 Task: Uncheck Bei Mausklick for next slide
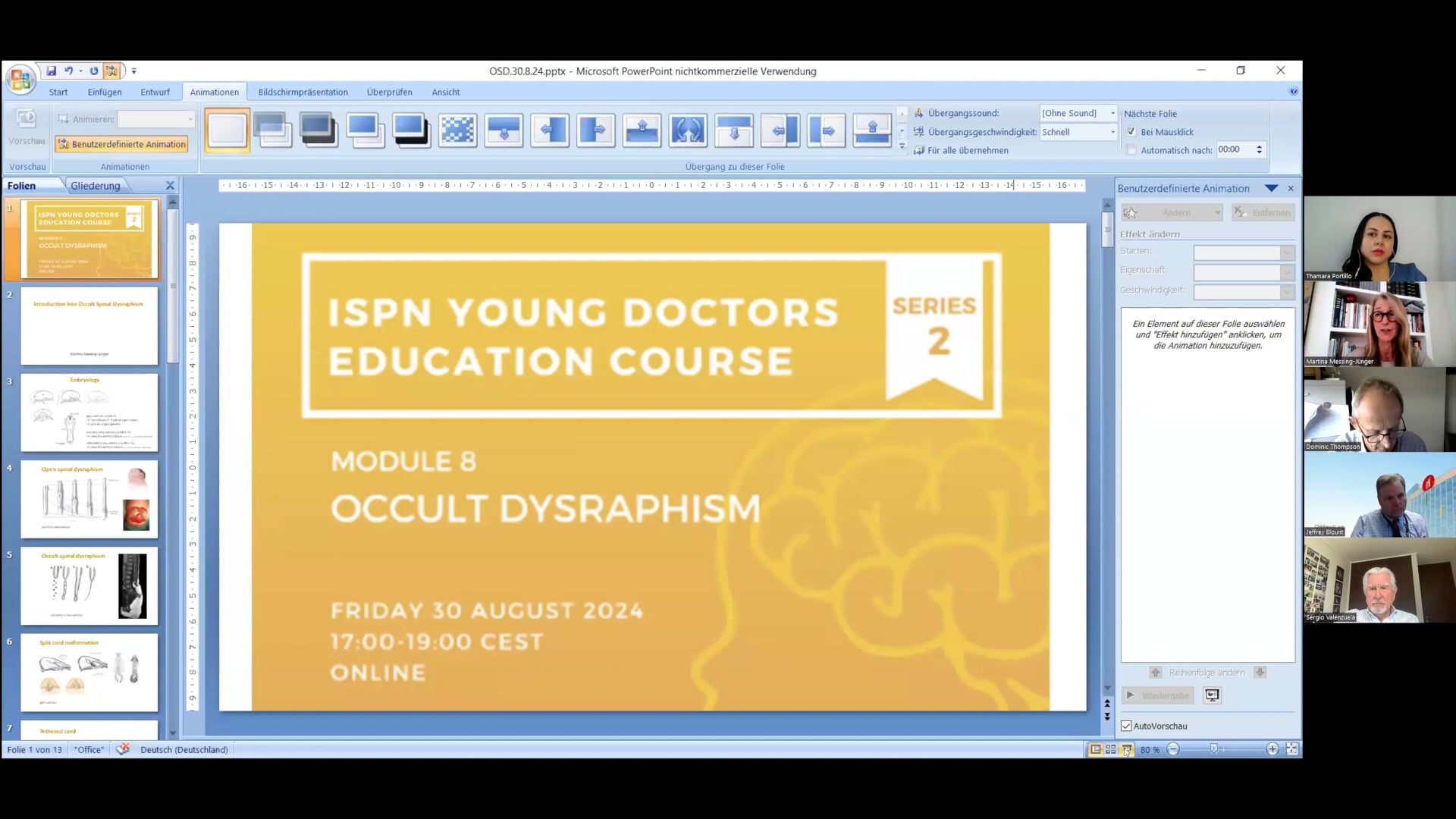tap(1131, 131)
